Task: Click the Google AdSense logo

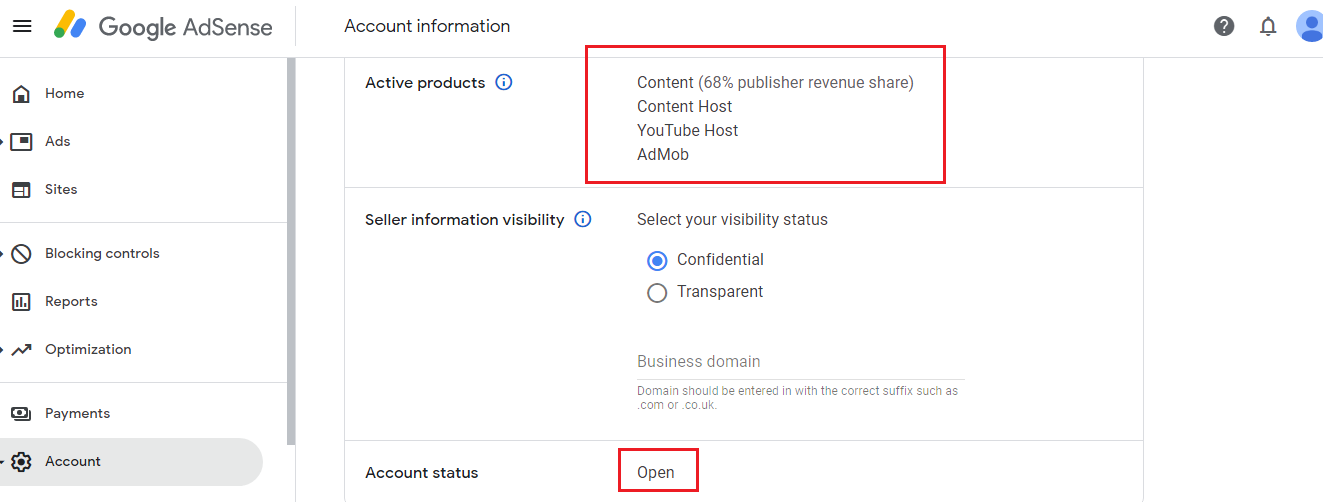Action: point(163,27)
